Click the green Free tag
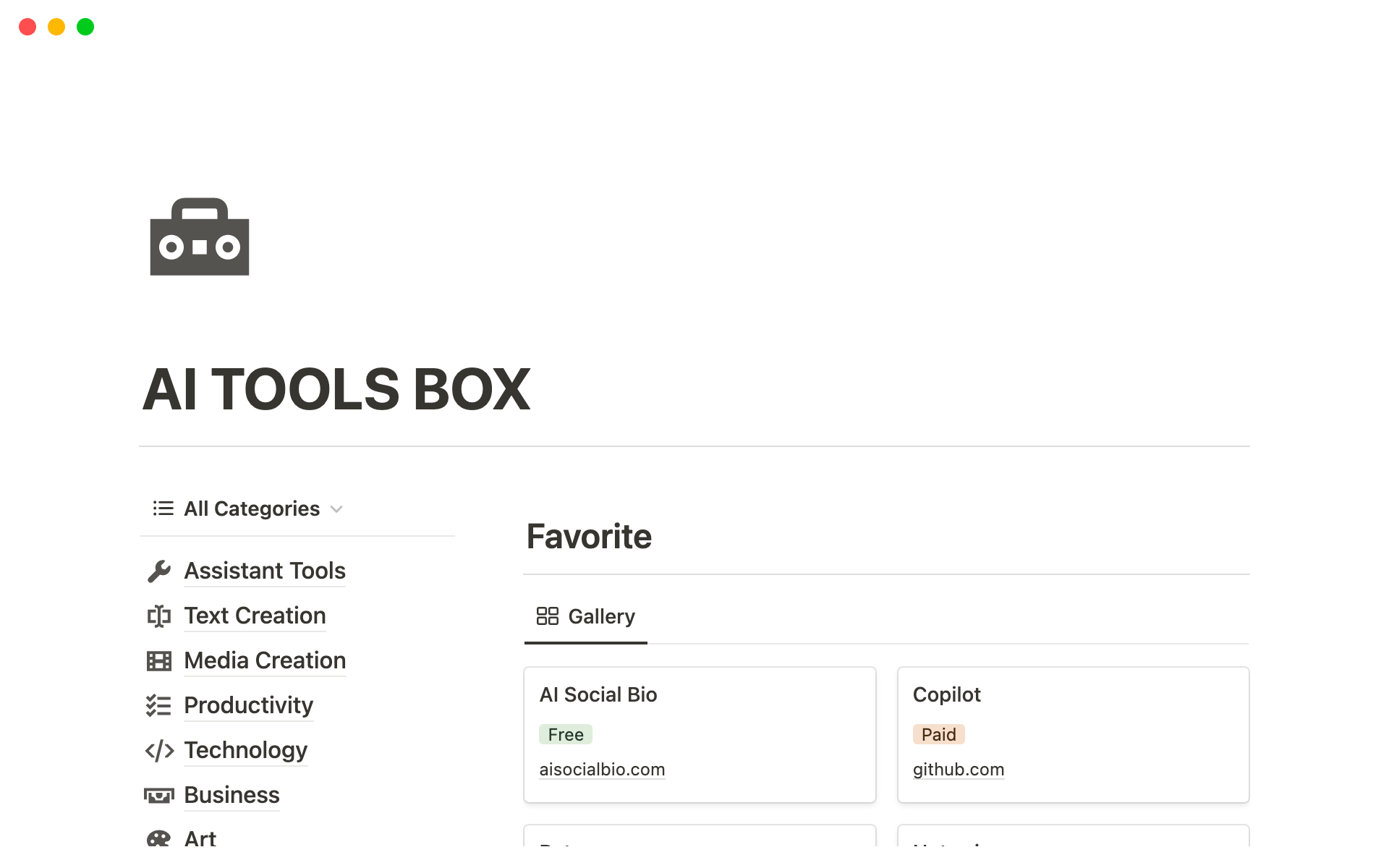 tap(565, 734)
